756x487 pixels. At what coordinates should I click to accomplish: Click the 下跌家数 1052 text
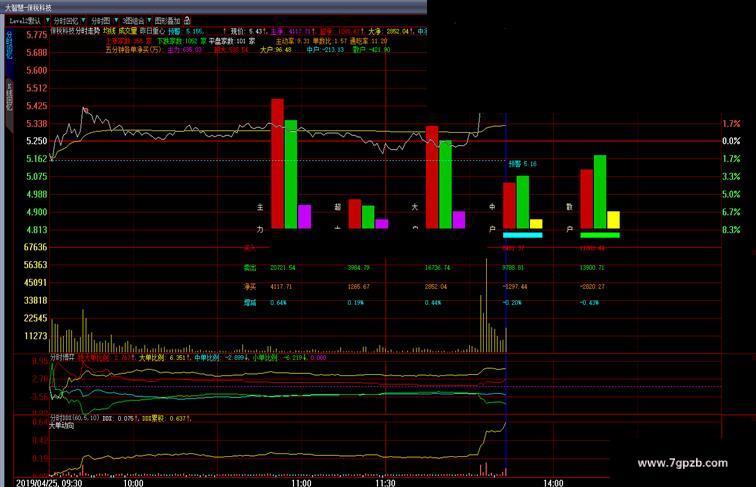[181, 41]
